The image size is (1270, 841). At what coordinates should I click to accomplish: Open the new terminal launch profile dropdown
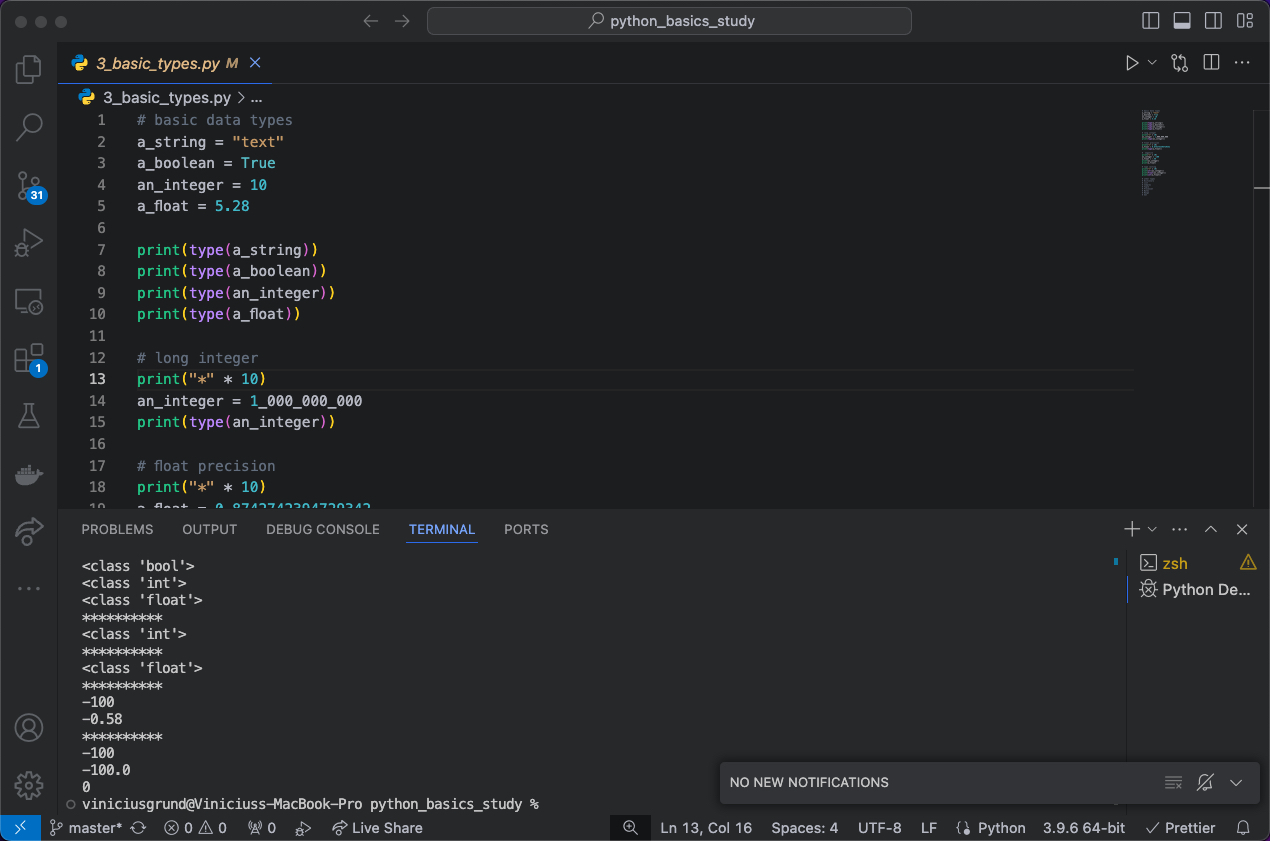1152,529
